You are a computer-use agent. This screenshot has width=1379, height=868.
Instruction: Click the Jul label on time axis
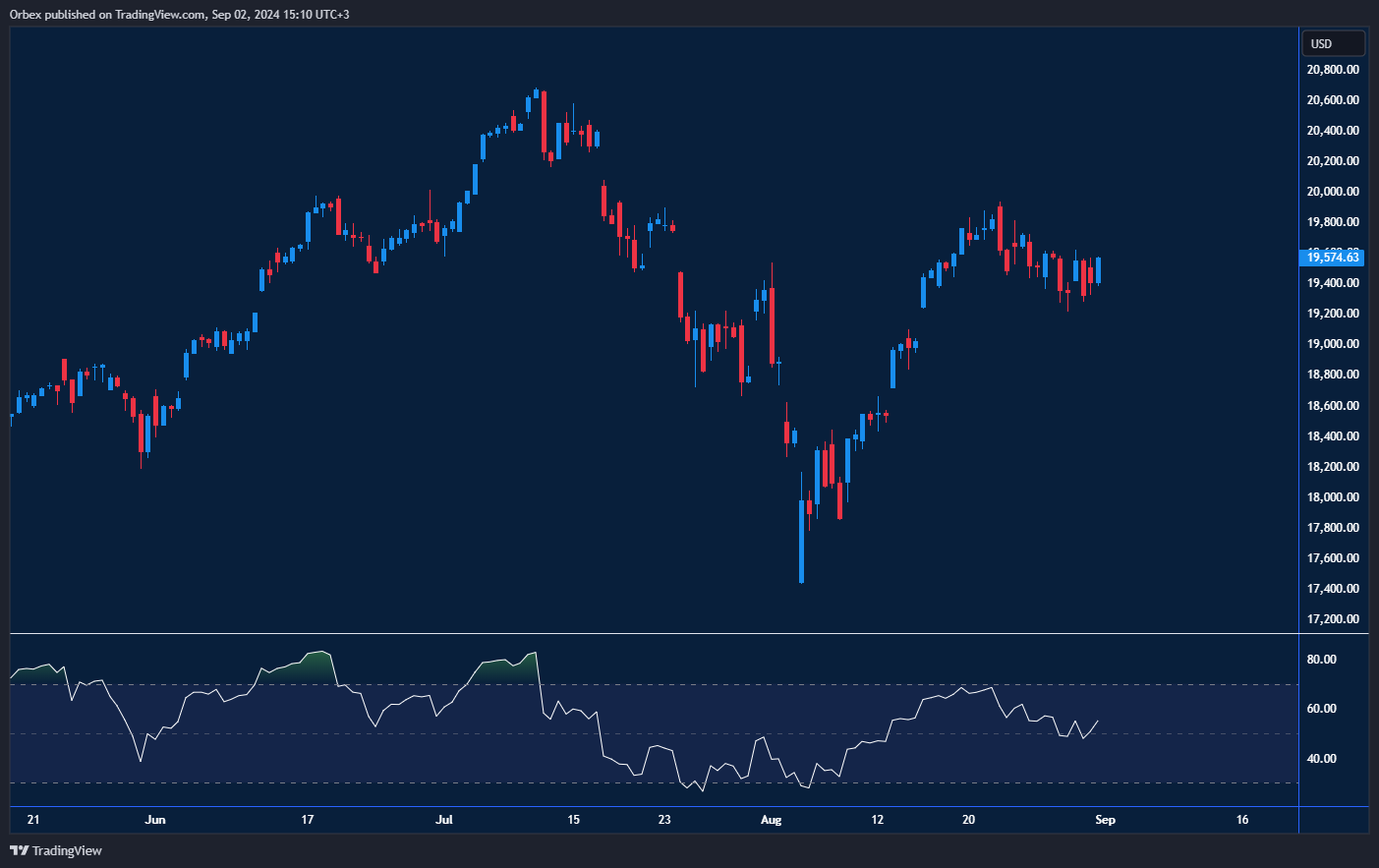coord(444,820)
